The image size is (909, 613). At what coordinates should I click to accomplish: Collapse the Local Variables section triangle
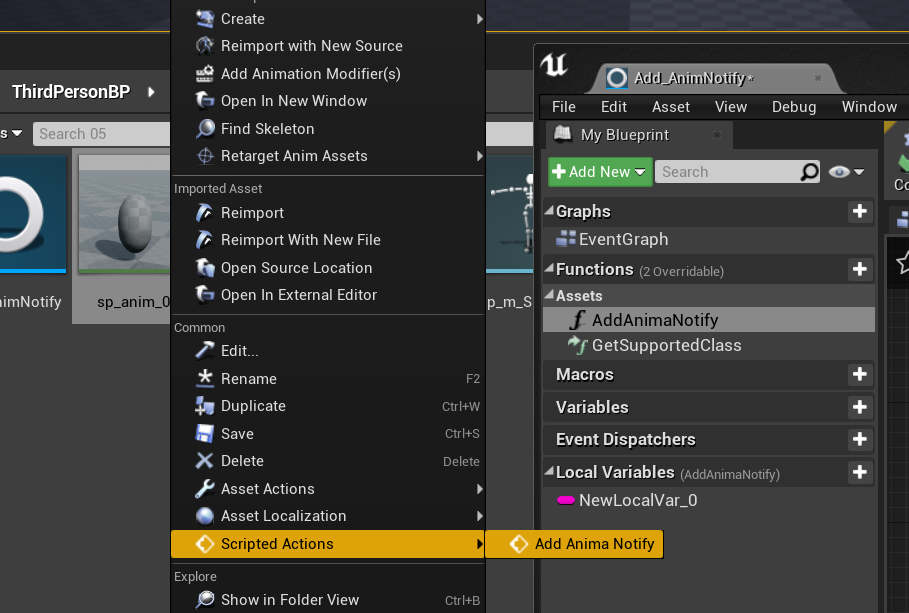pos(549,471)
